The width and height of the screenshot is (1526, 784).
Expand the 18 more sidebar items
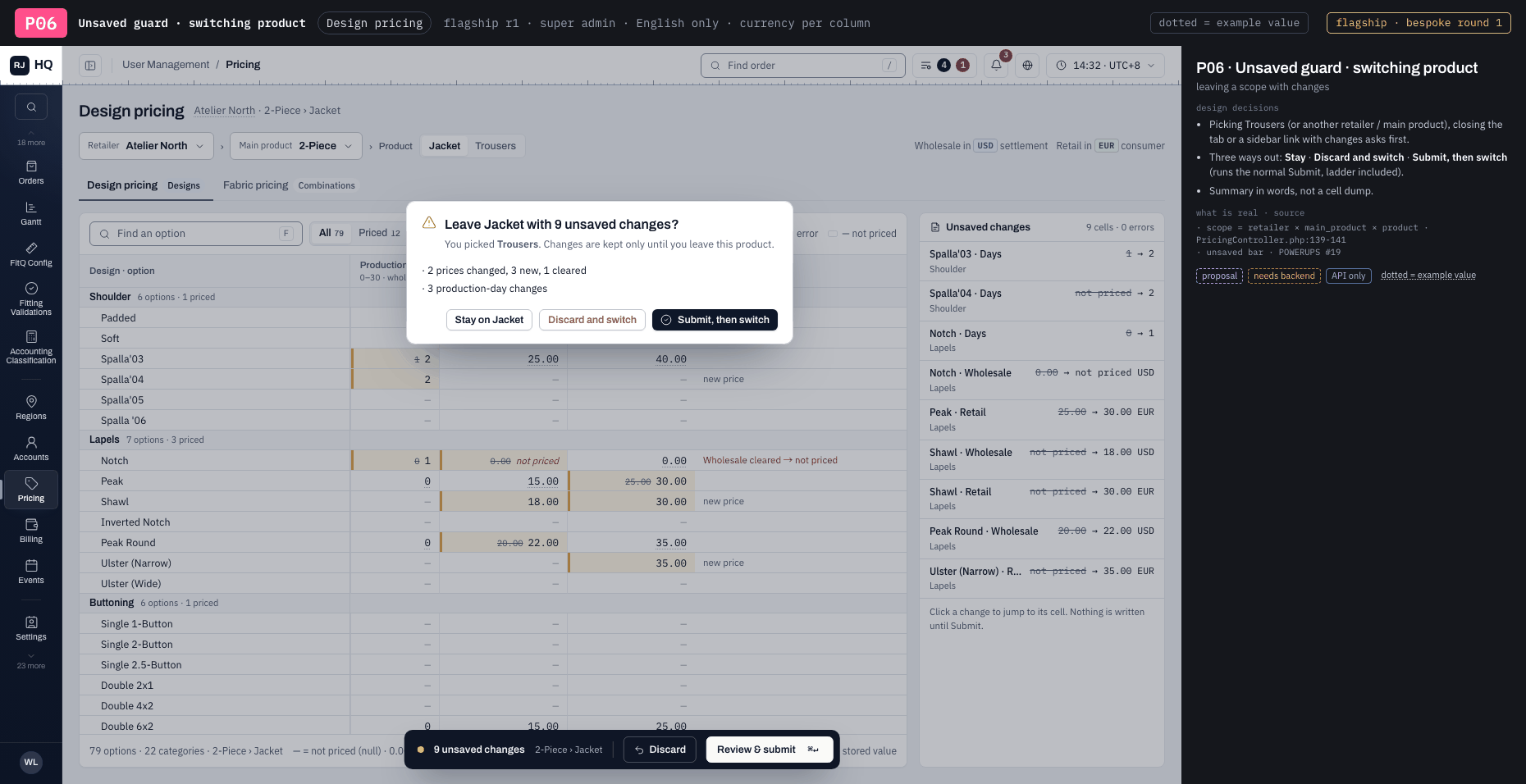tap(31, 138)
